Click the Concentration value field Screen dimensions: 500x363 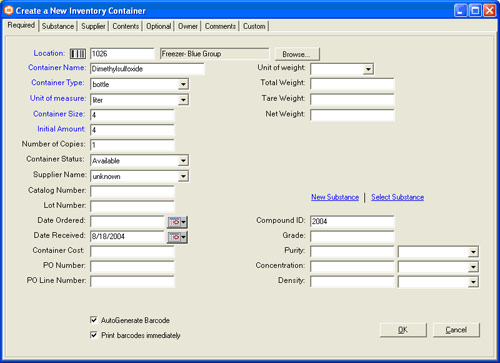tap(352, 267)
